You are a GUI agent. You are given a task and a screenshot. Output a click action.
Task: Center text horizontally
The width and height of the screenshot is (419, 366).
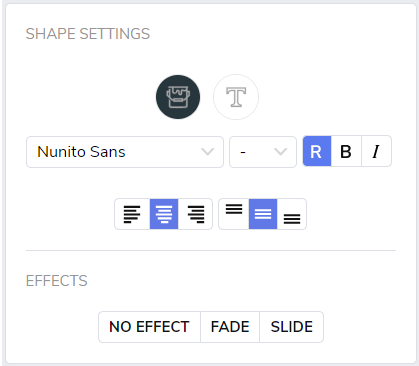point(164,214)
